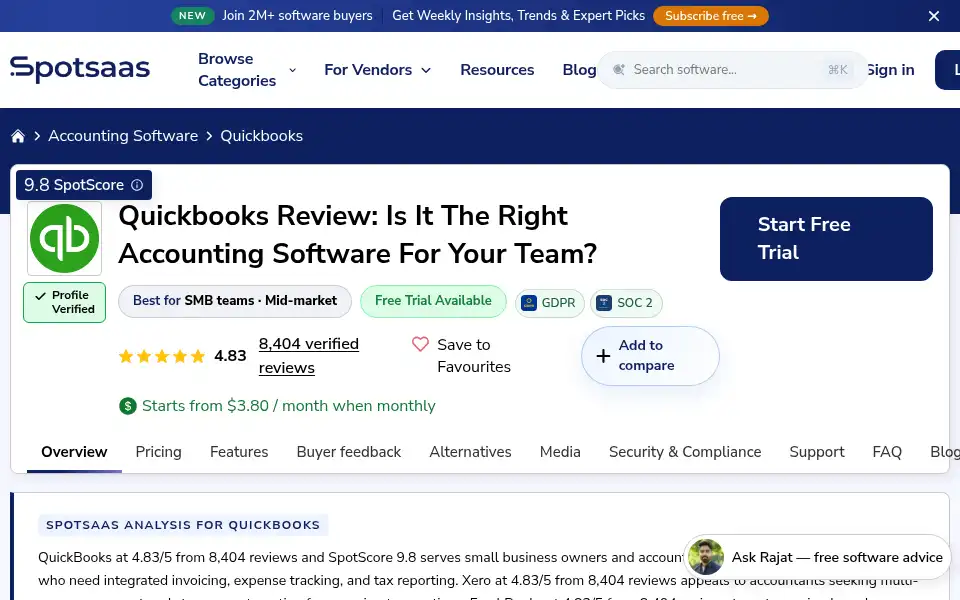Click the Free Trial Available tag
The image size is (960, 600).
(x=433, y=301)
